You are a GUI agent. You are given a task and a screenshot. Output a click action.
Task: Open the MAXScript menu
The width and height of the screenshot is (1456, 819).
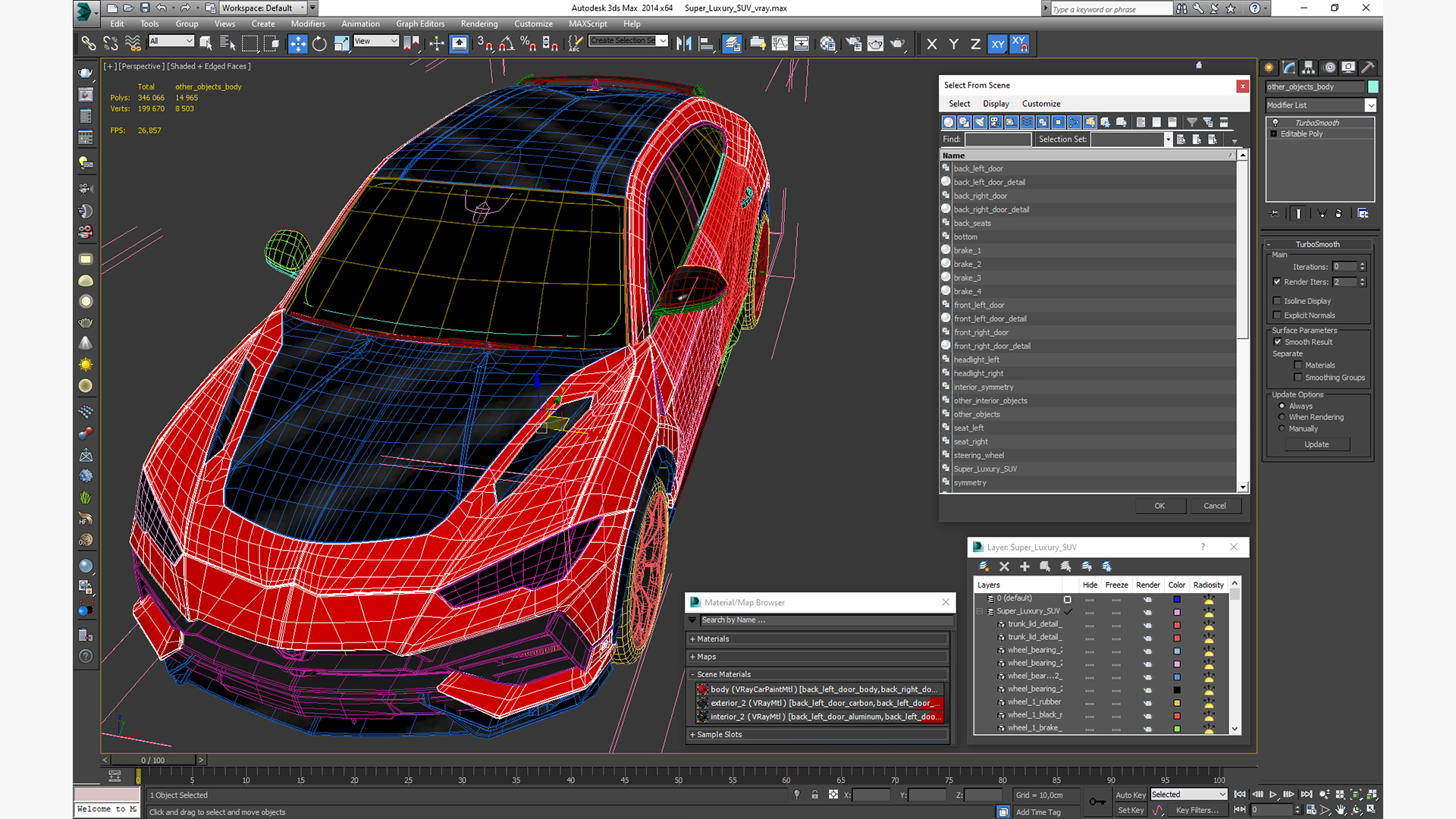click(588, 24)
